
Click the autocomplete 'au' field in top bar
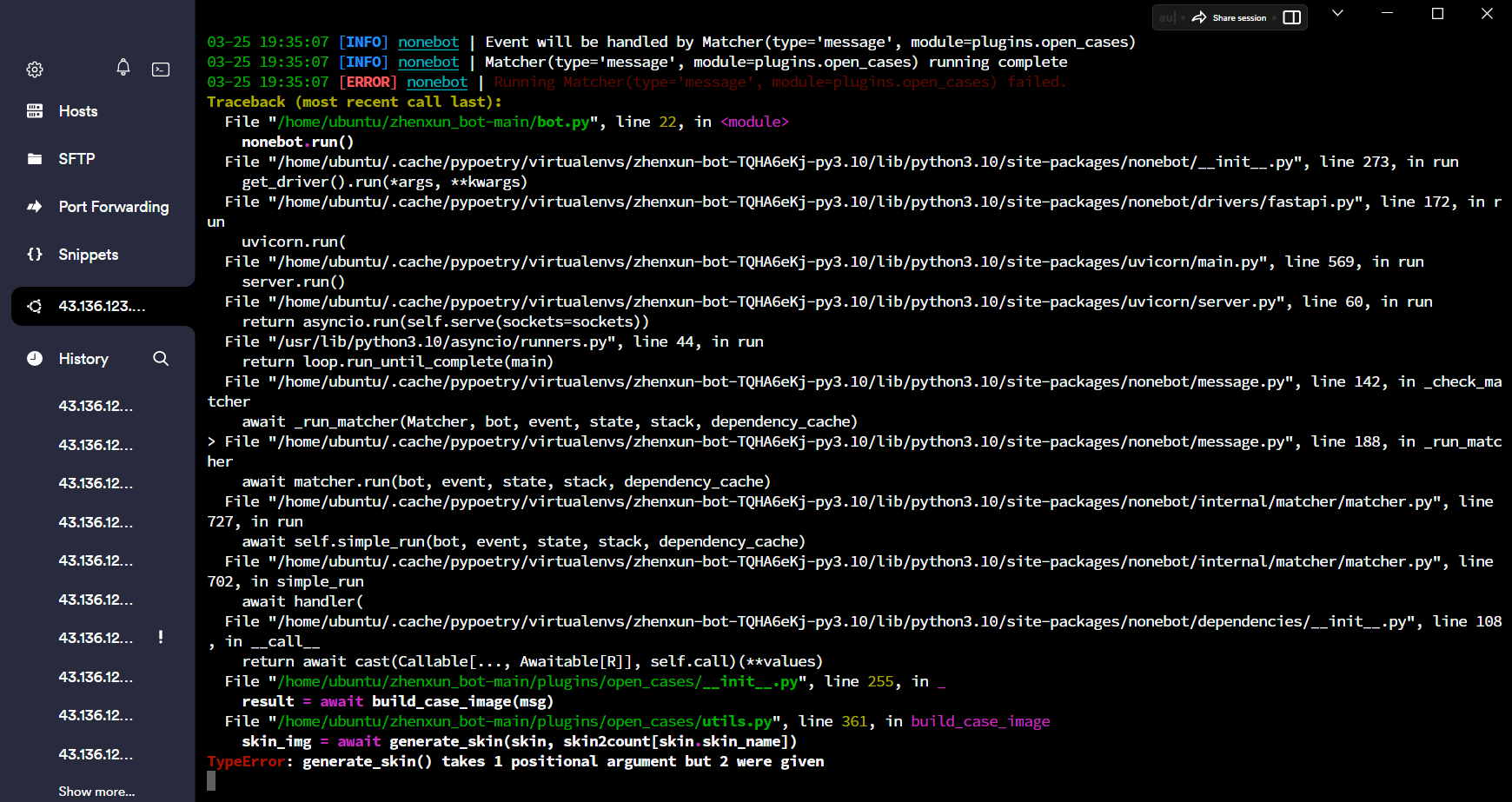1168,17
